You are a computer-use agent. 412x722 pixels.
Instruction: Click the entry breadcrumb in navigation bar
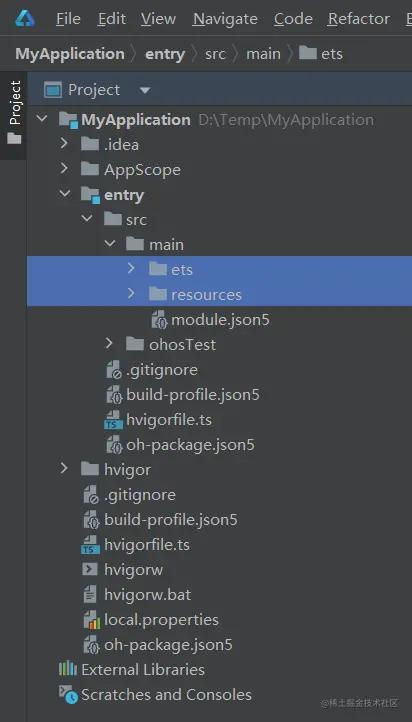165,54
